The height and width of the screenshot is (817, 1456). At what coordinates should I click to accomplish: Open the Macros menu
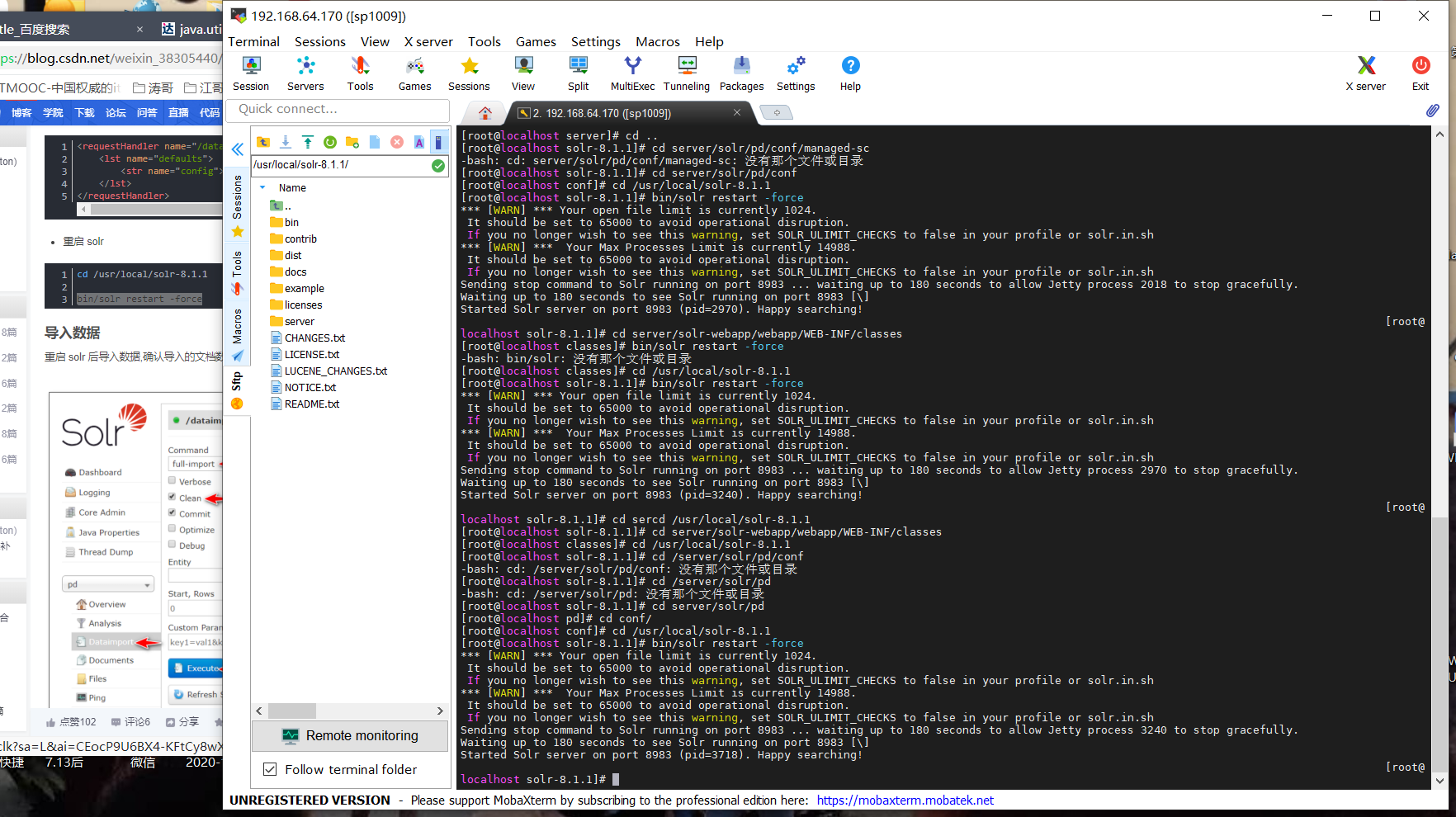(x=658, y=41)
